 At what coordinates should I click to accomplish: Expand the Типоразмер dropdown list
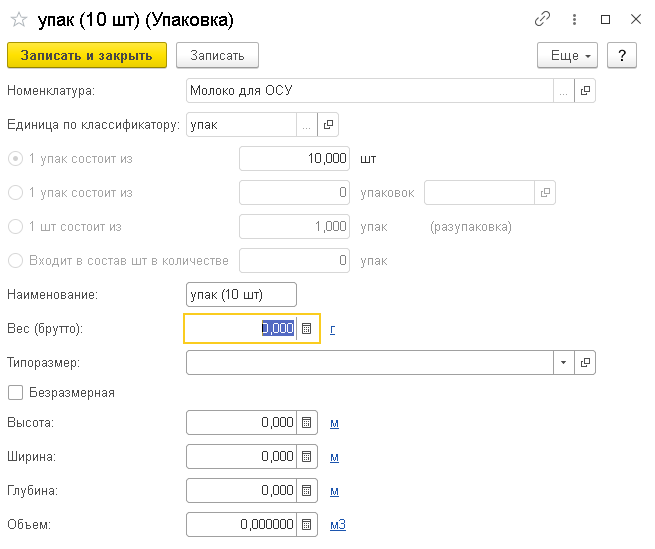tap(564, 362)
